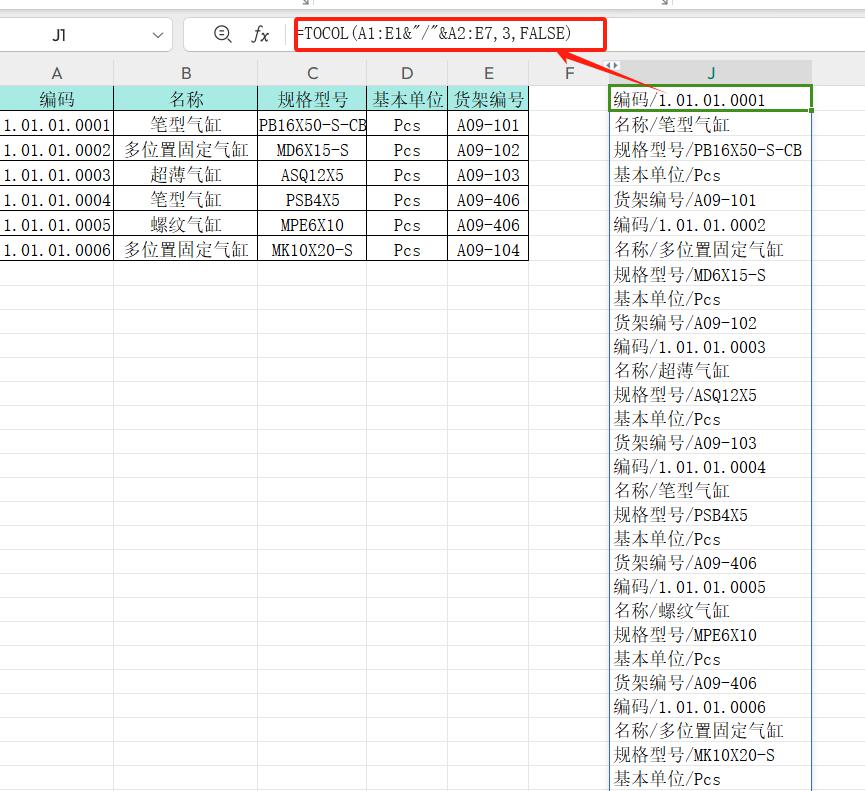Select column F header

pyautogui.click(x=569, y=73)
